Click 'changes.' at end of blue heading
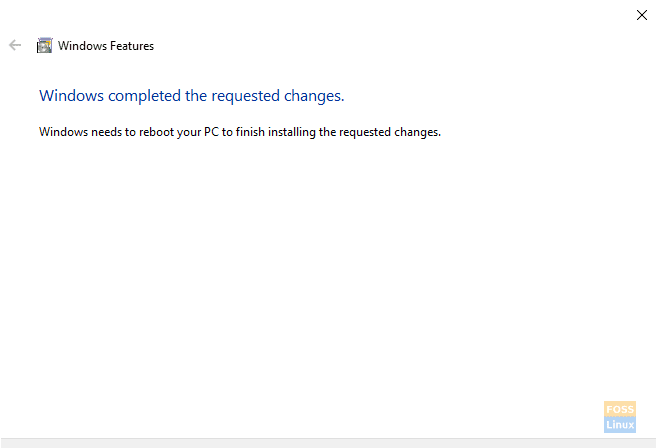The width and height of the screenshot is (656, 448). (314, 96)
